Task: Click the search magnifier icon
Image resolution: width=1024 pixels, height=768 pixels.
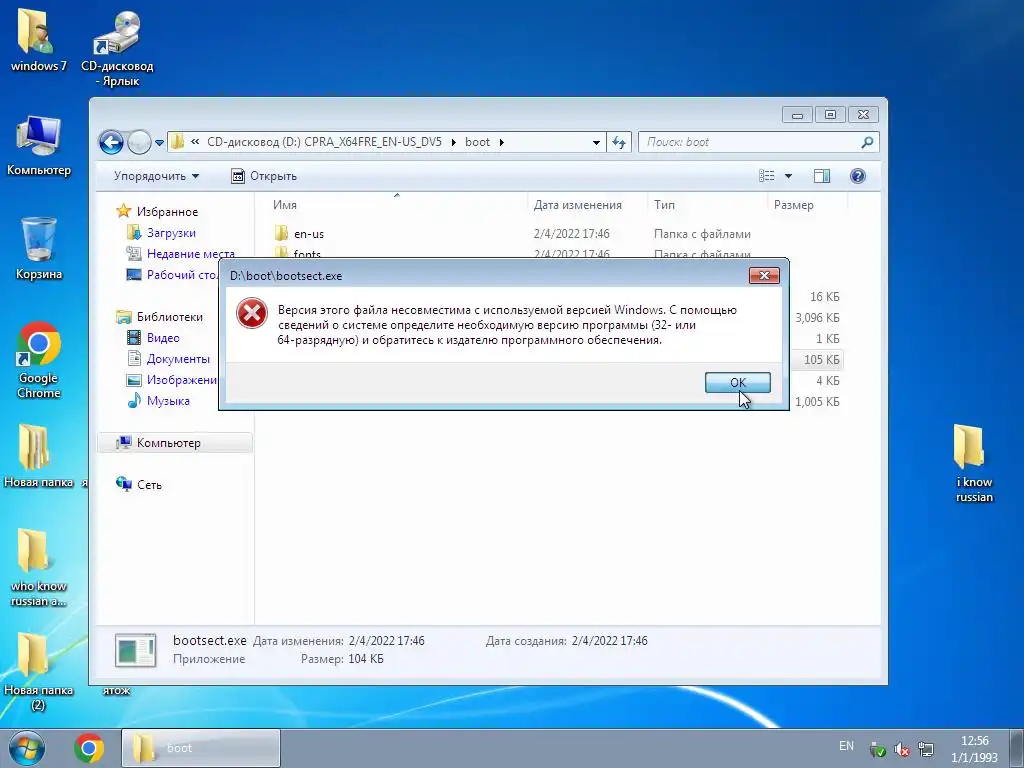Action: click(x=867, y=142)
